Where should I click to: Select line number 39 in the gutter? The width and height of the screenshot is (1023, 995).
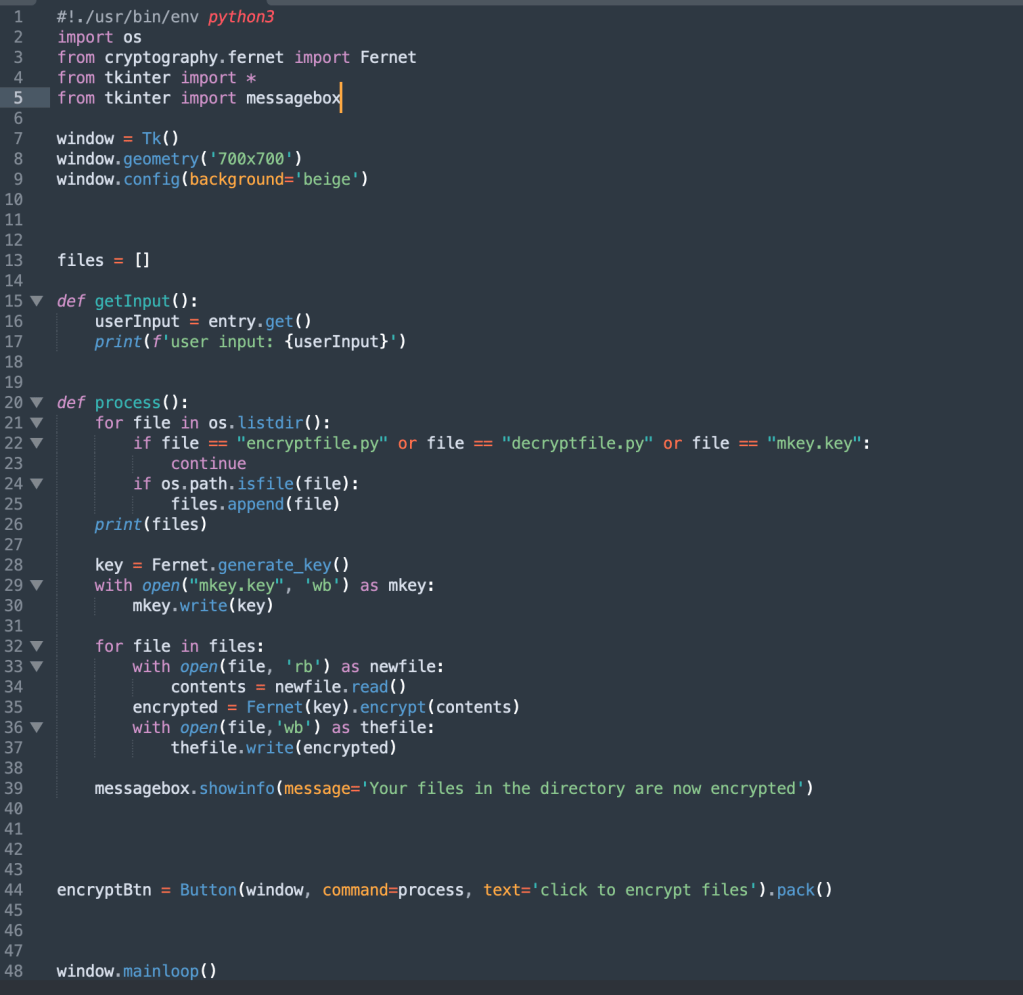13,788
